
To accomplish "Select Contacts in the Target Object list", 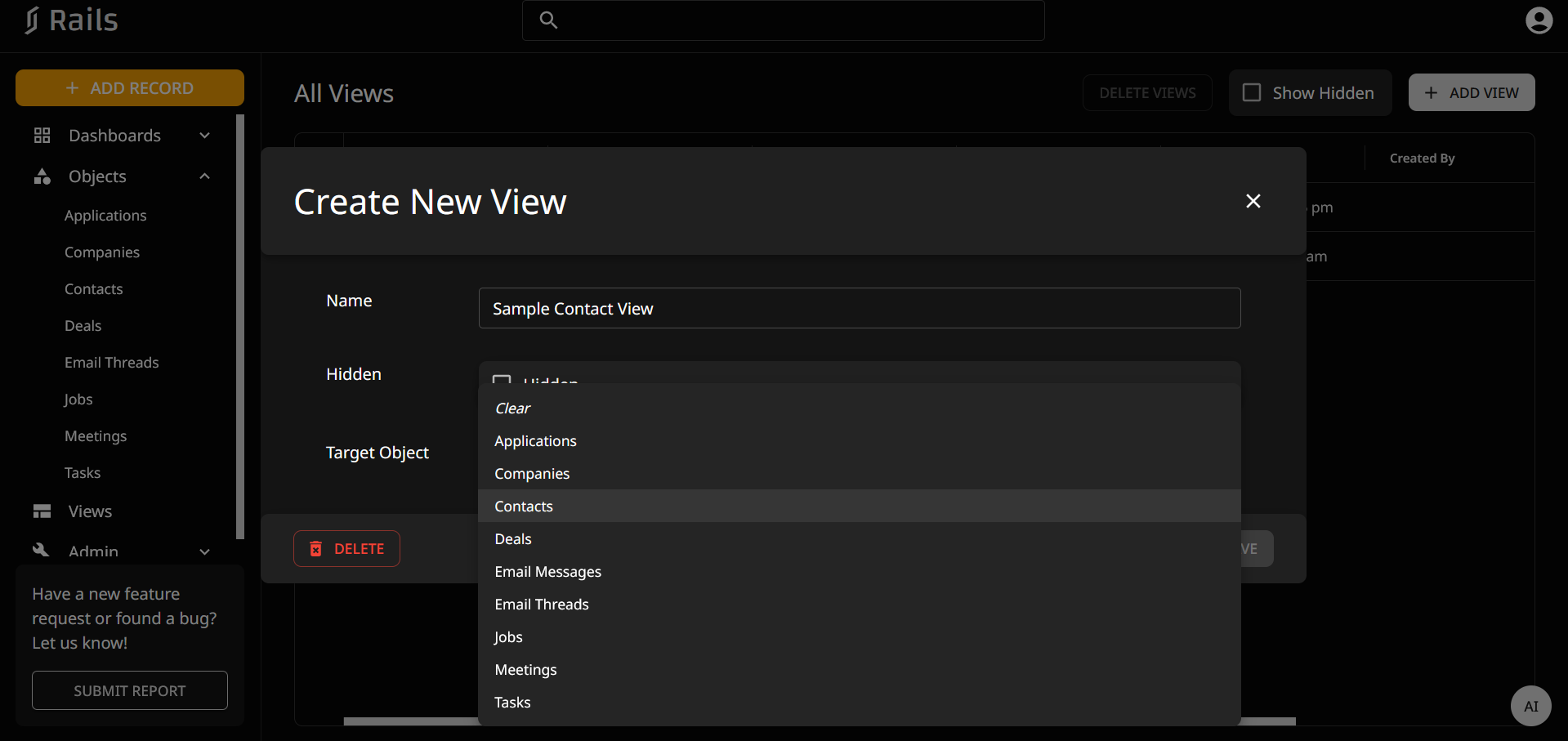I will coord(524,507).
